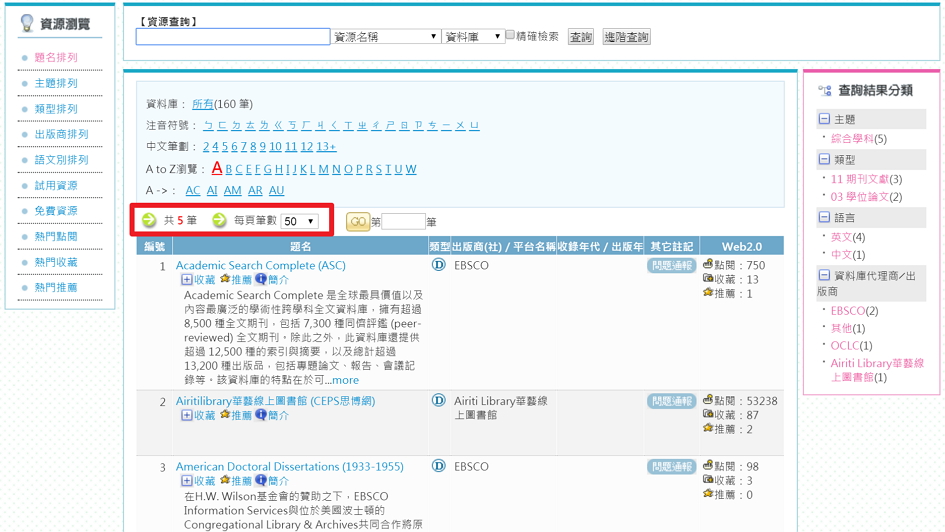Screen dimensions: 945x532
Task: Open 語文別排列 in sidebar
Action: (61, 160)
